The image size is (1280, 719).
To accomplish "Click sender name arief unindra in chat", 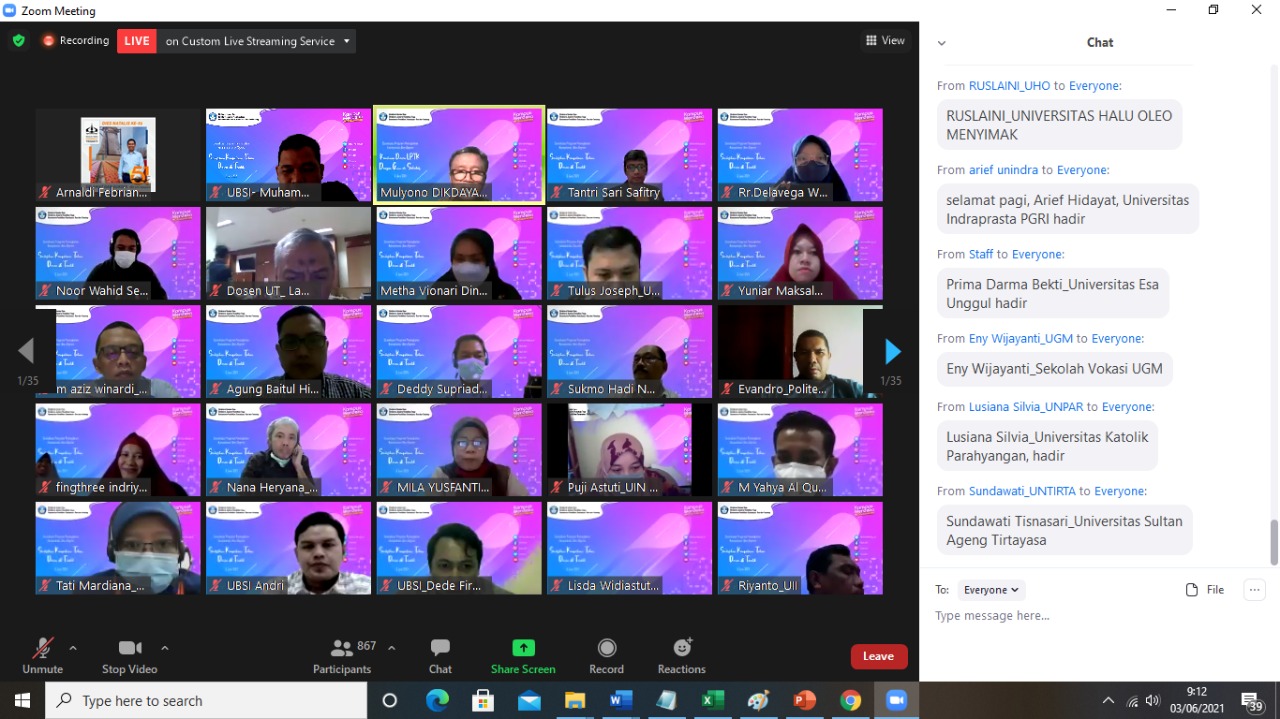I will 1003,170.
